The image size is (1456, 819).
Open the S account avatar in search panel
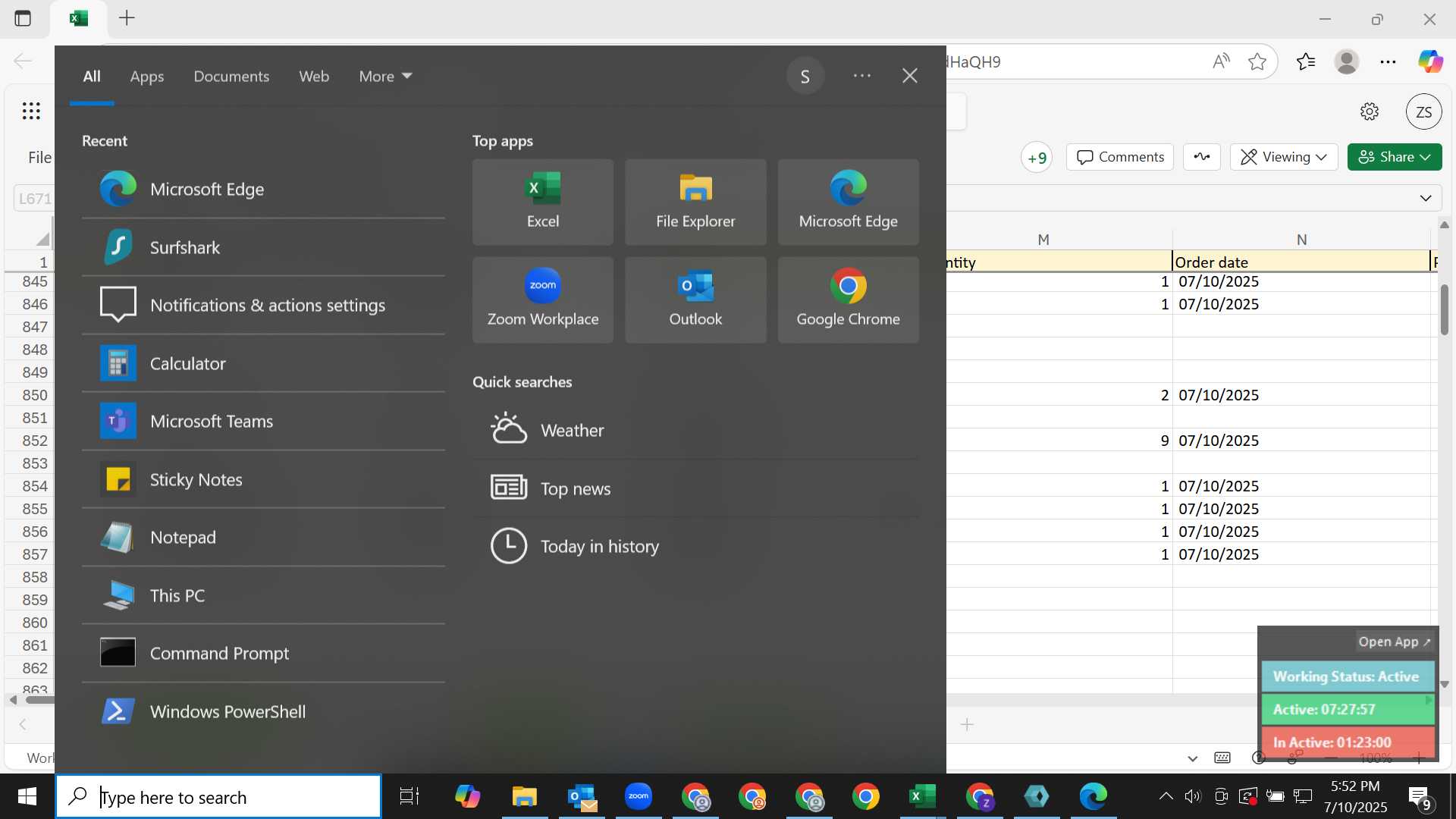click(x=805, y=76)
